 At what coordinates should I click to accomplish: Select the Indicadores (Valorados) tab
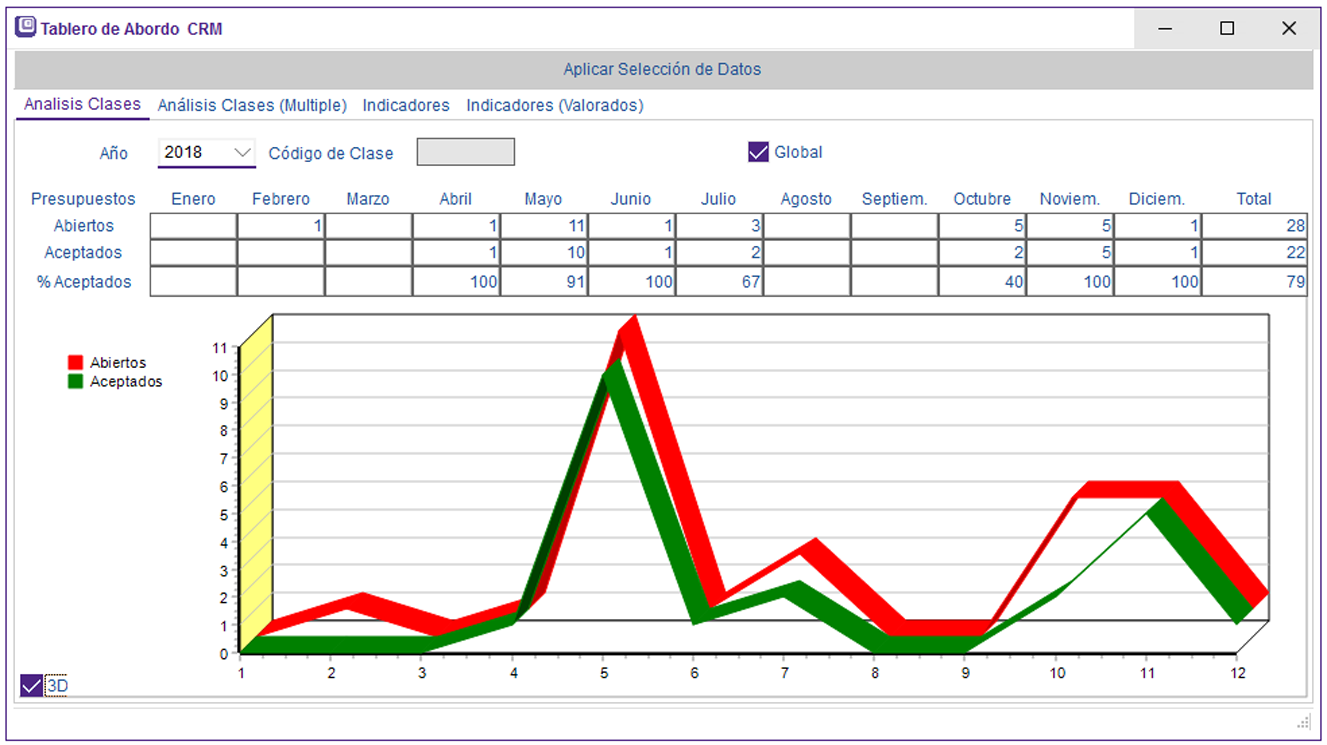point(555,105)
